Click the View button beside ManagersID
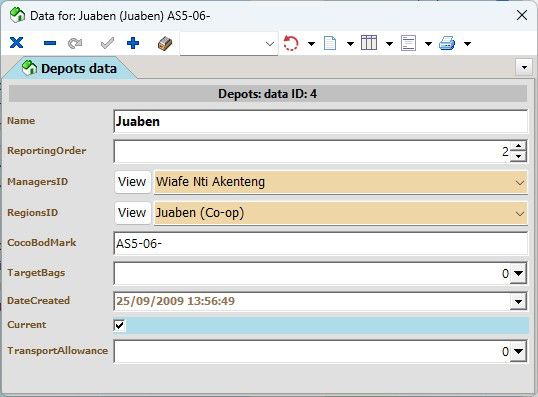 click(x=132, y=182)
